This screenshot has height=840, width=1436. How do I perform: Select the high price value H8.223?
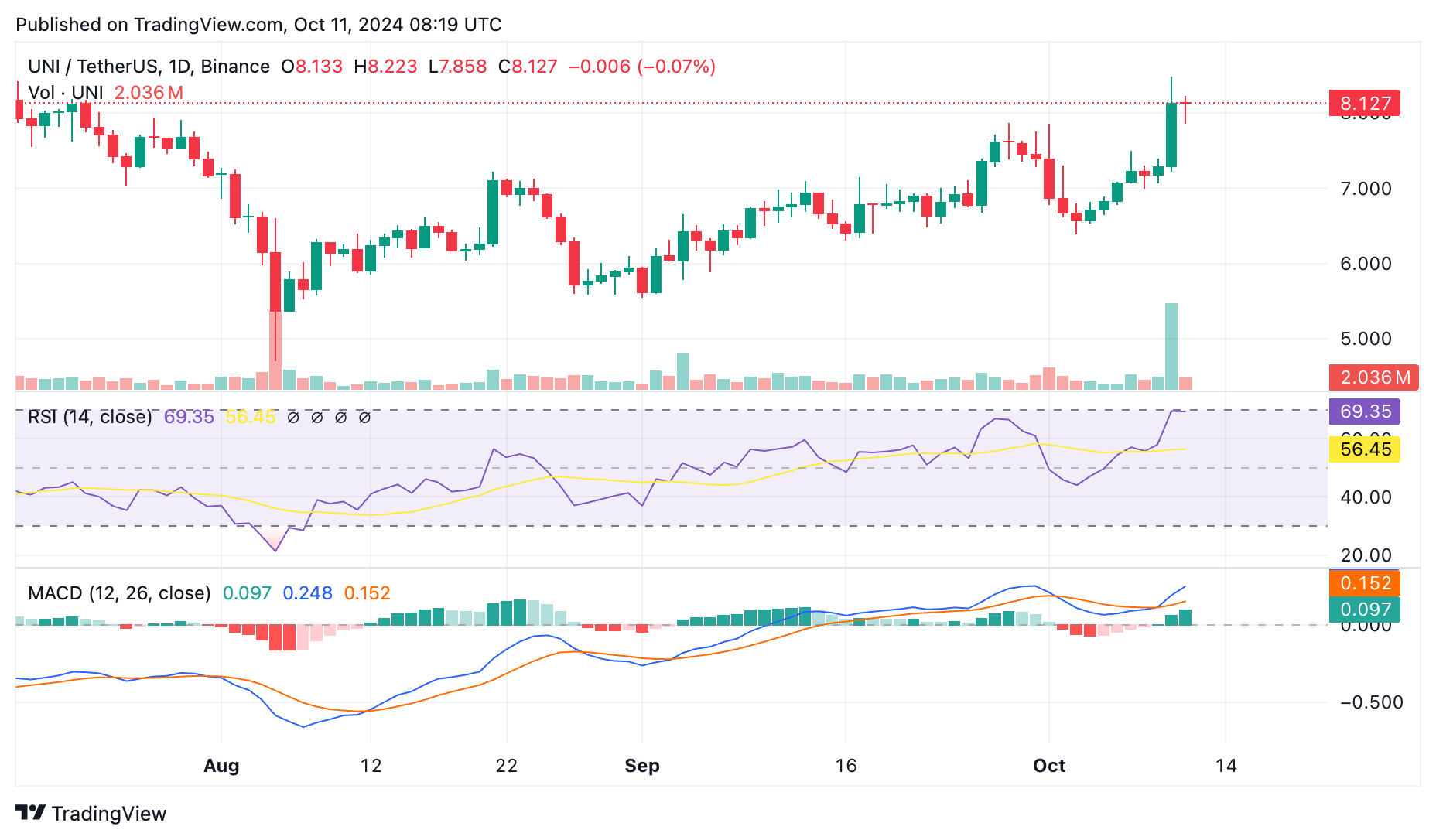[385, 67]
